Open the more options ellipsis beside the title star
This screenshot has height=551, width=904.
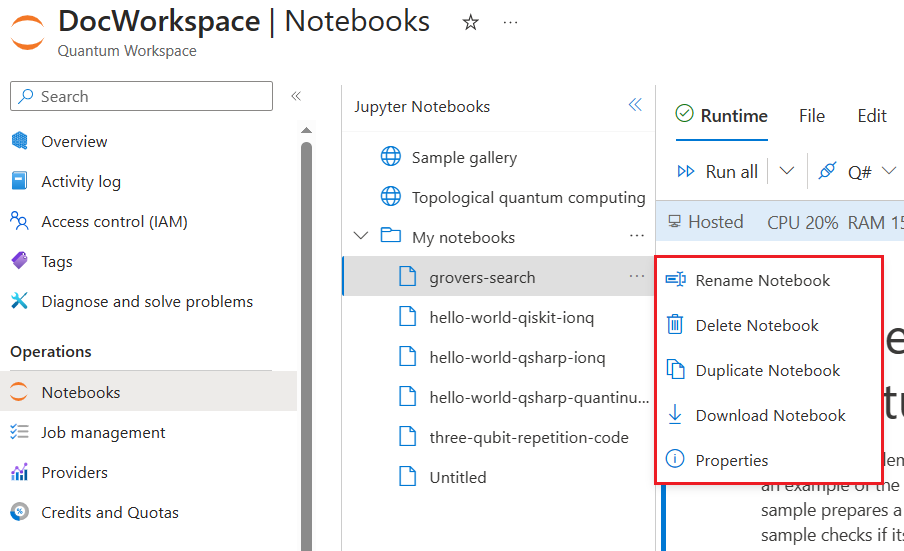(510, 22)
